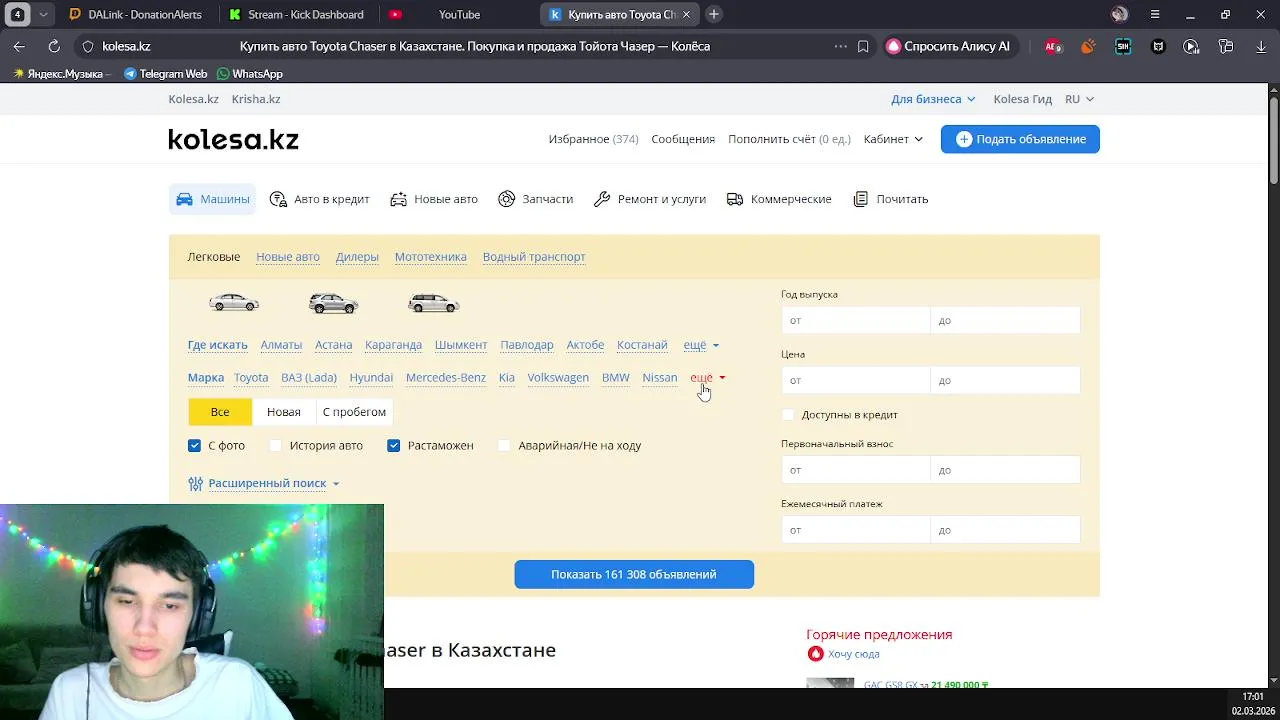Enable История авто checkbox
Viewport: 1280px width, 720px height.
[276, 445]
